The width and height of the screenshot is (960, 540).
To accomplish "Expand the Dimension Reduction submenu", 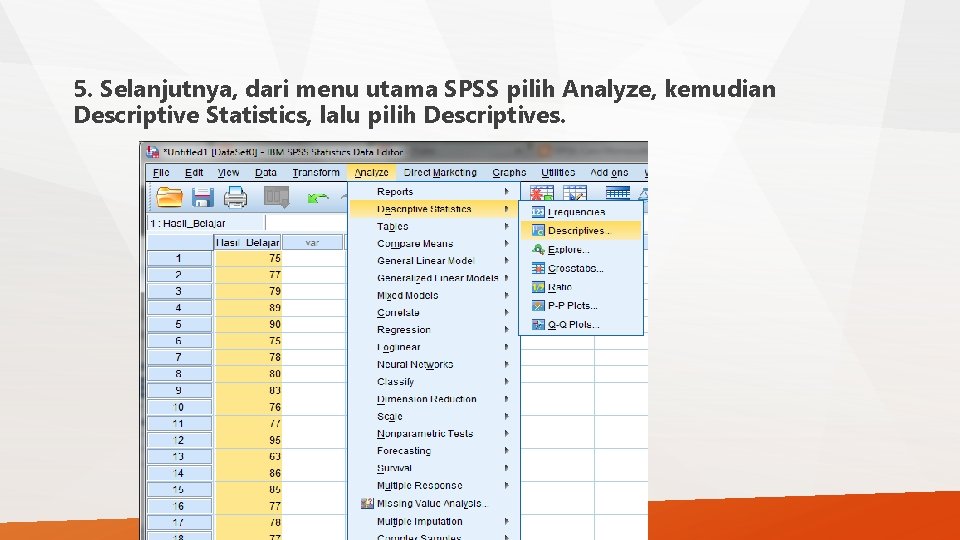I will pos(434,399).
